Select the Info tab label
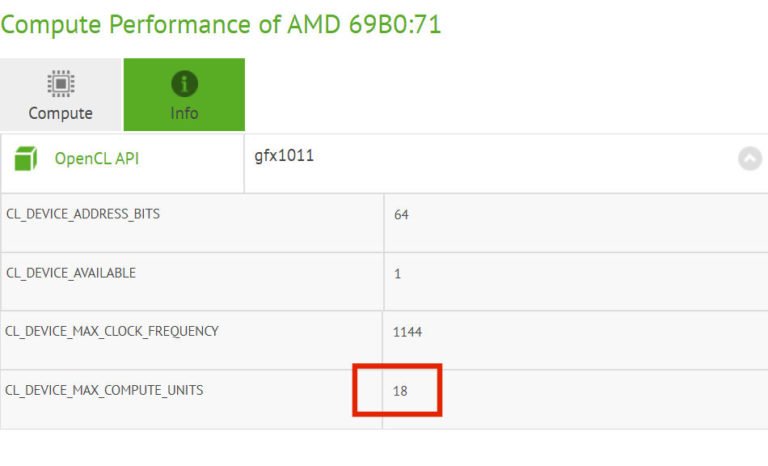This screenshot has height=466, width=768. pos(184,113)
